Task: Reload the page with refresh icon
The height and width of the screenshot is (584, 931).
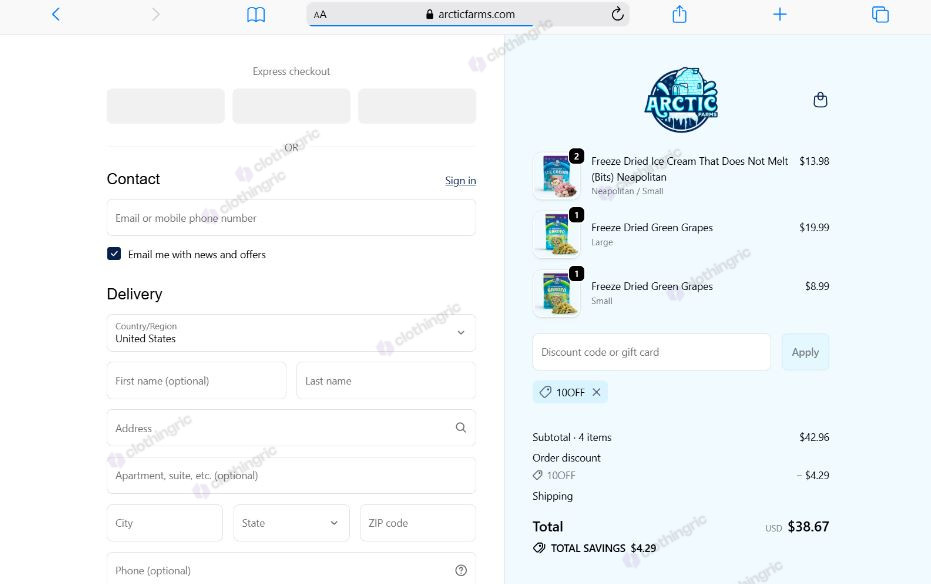Action: point(618,14)
